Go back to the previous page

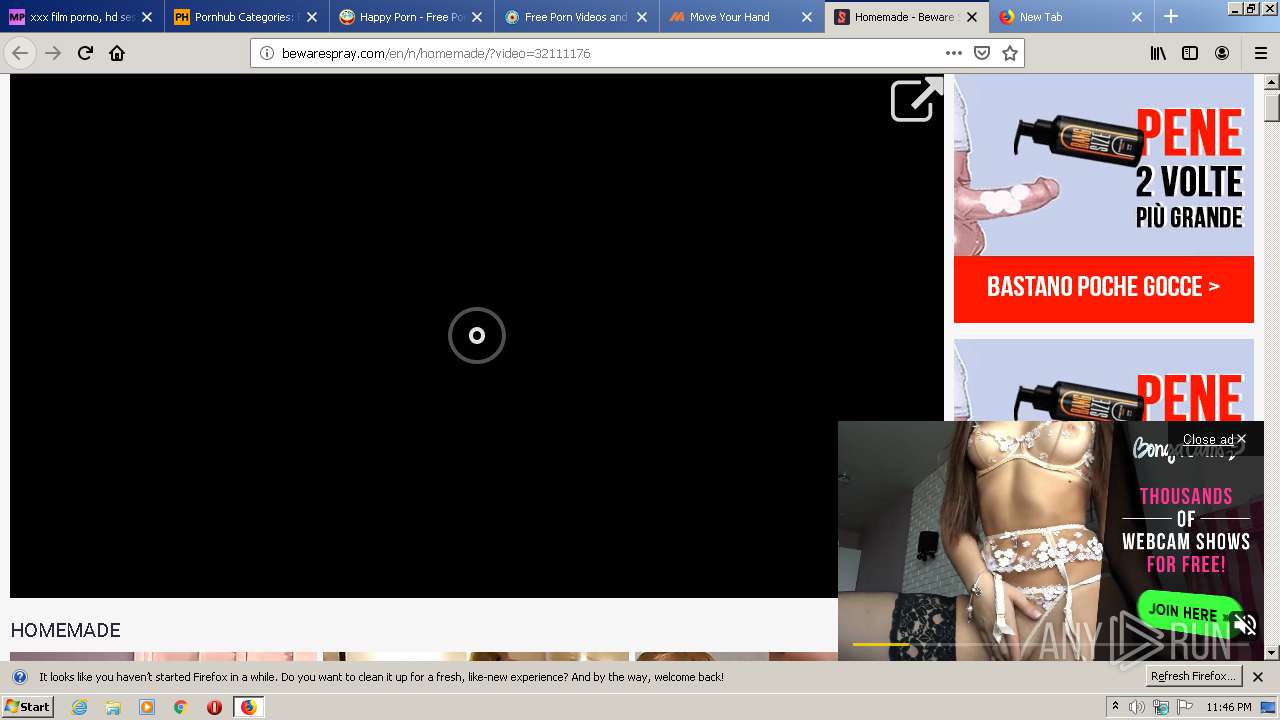point(20,53)
